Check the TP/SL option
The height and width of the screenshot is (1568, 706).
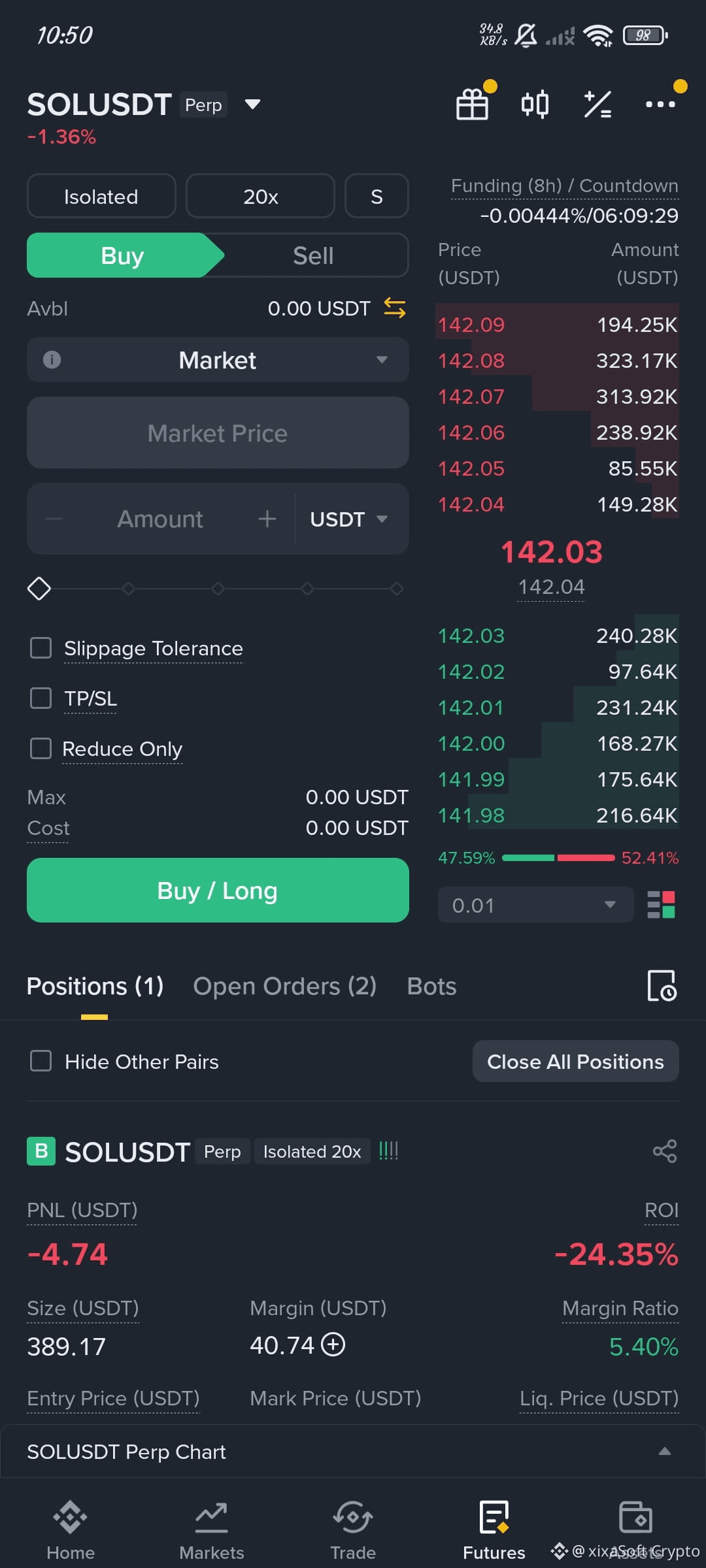[41, 698]
